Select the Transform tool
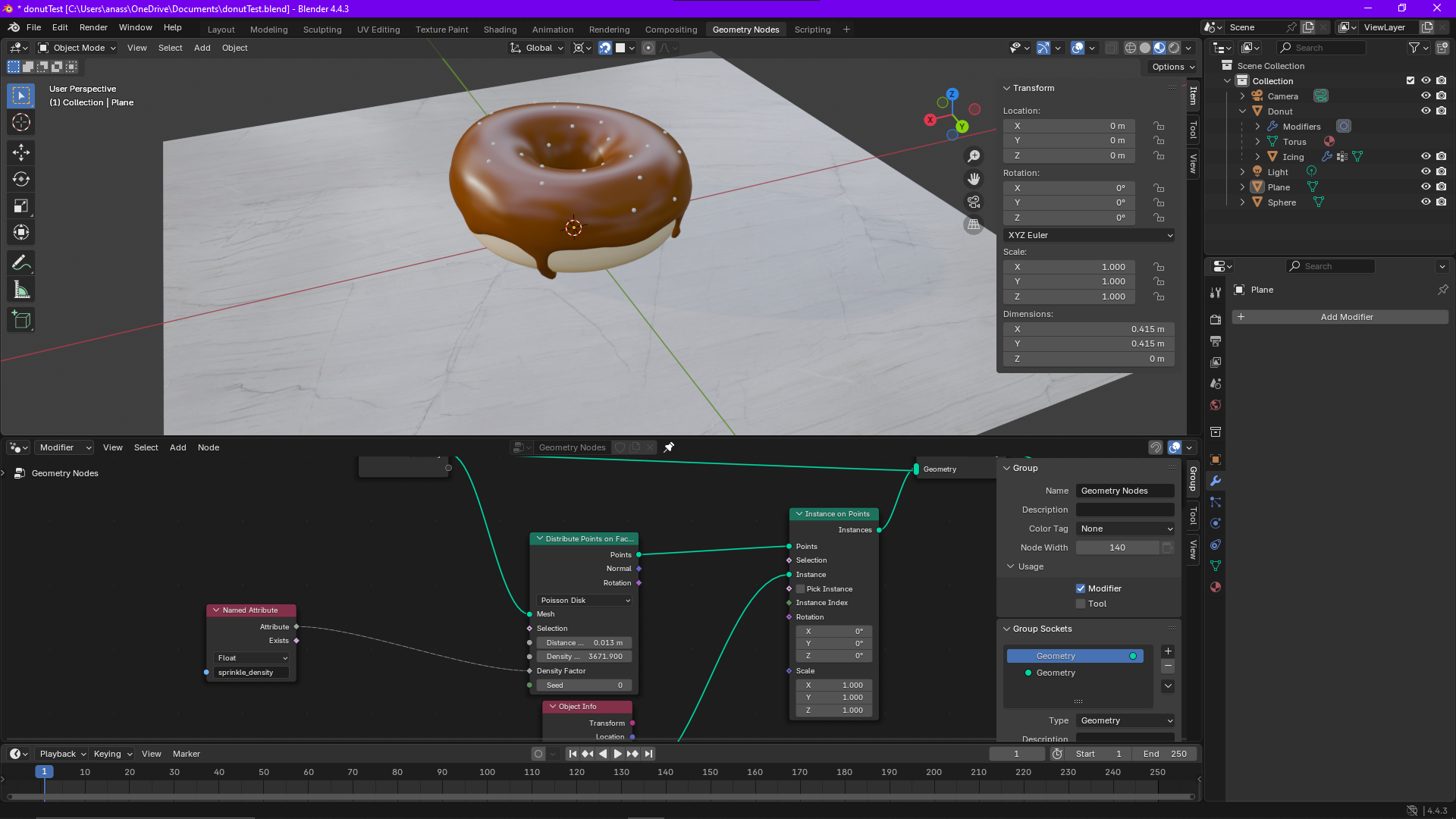The image size is (1456, 819). (21, 232)
